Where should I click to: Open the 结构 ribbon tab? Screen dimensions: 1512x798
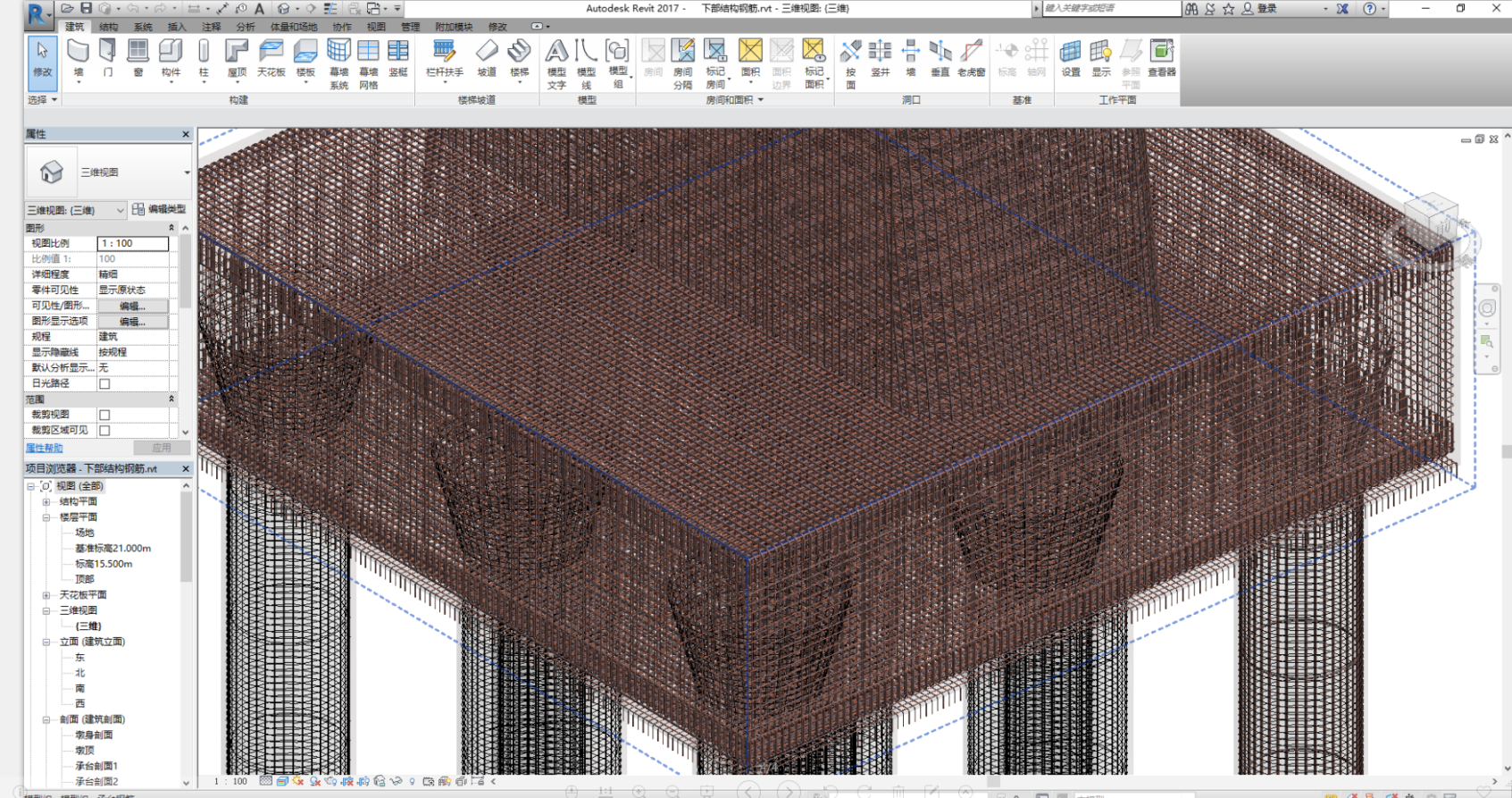tap(108, 27)
